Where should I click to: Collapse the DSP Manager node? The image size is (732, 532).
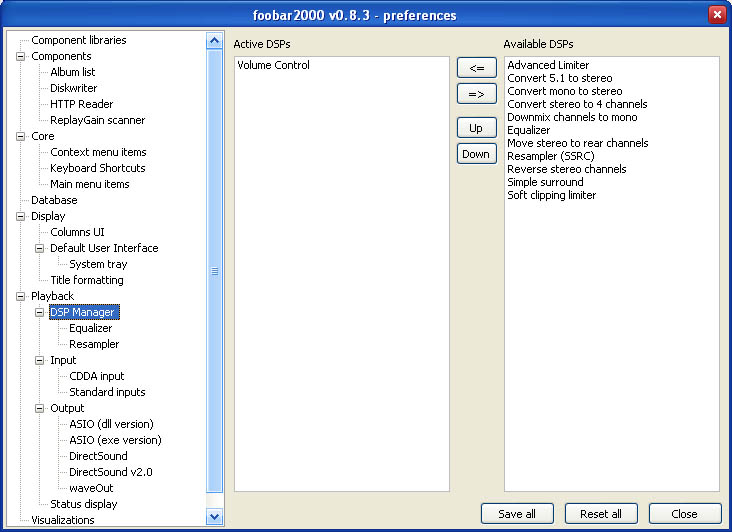coord(40,312)
